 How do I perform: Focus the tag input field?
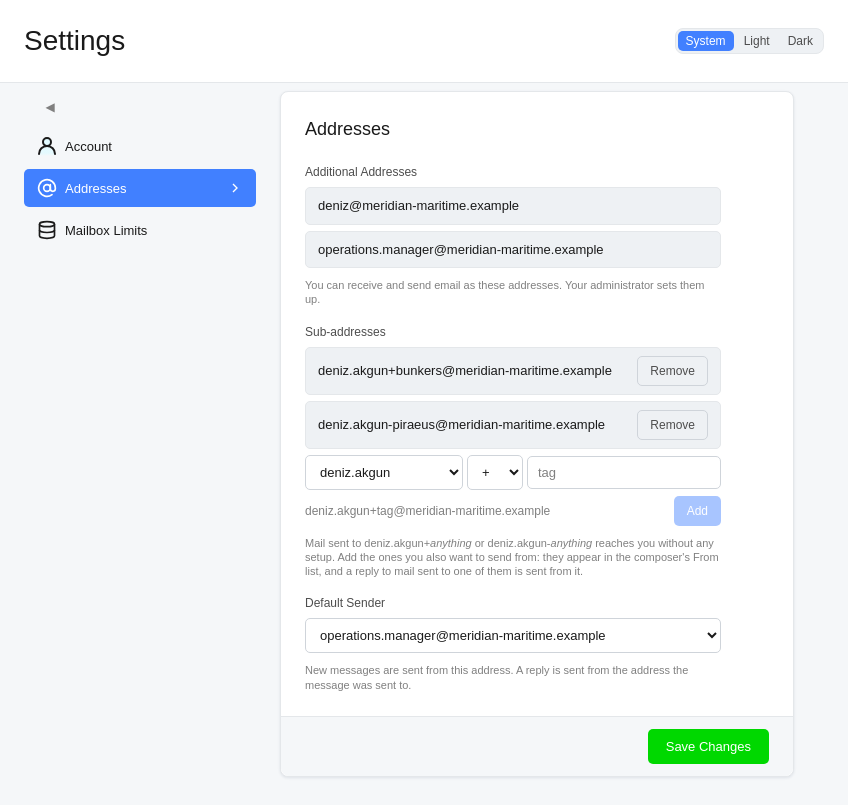[x=624, y=472]
